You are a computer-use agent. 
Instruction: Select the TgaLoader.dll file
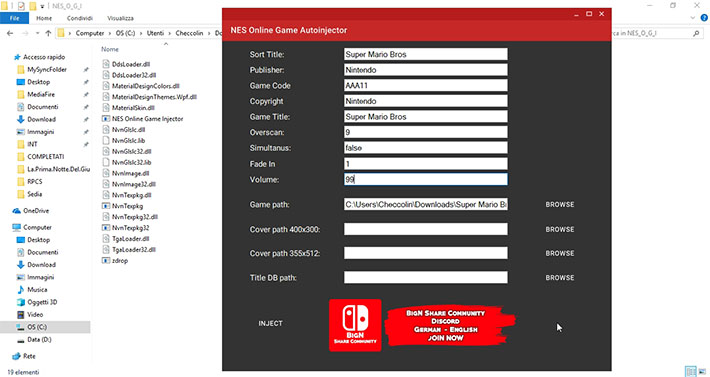point(130,239)
